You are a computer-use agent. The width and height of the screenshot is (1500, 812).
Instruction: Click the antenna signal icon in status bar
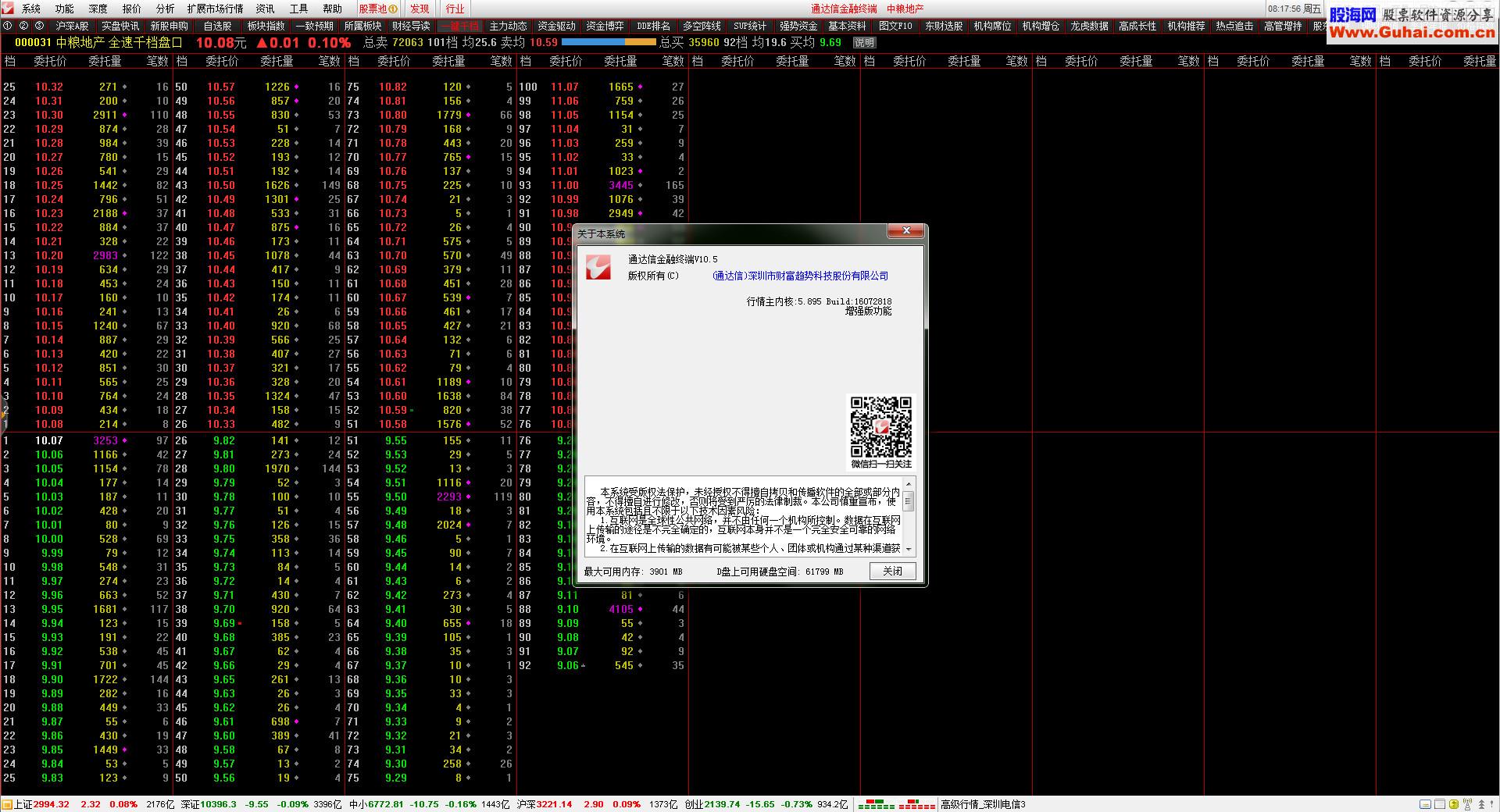pos(1466,804)
